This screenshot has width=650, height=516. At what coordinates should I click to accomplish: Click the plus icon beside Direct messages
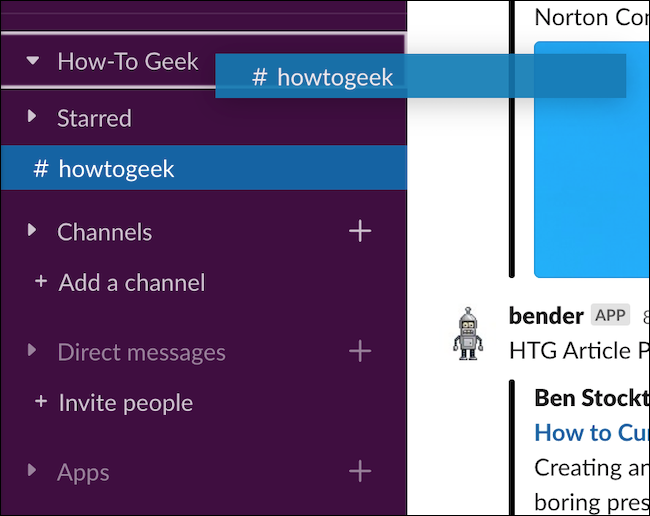tap(359, 351)
